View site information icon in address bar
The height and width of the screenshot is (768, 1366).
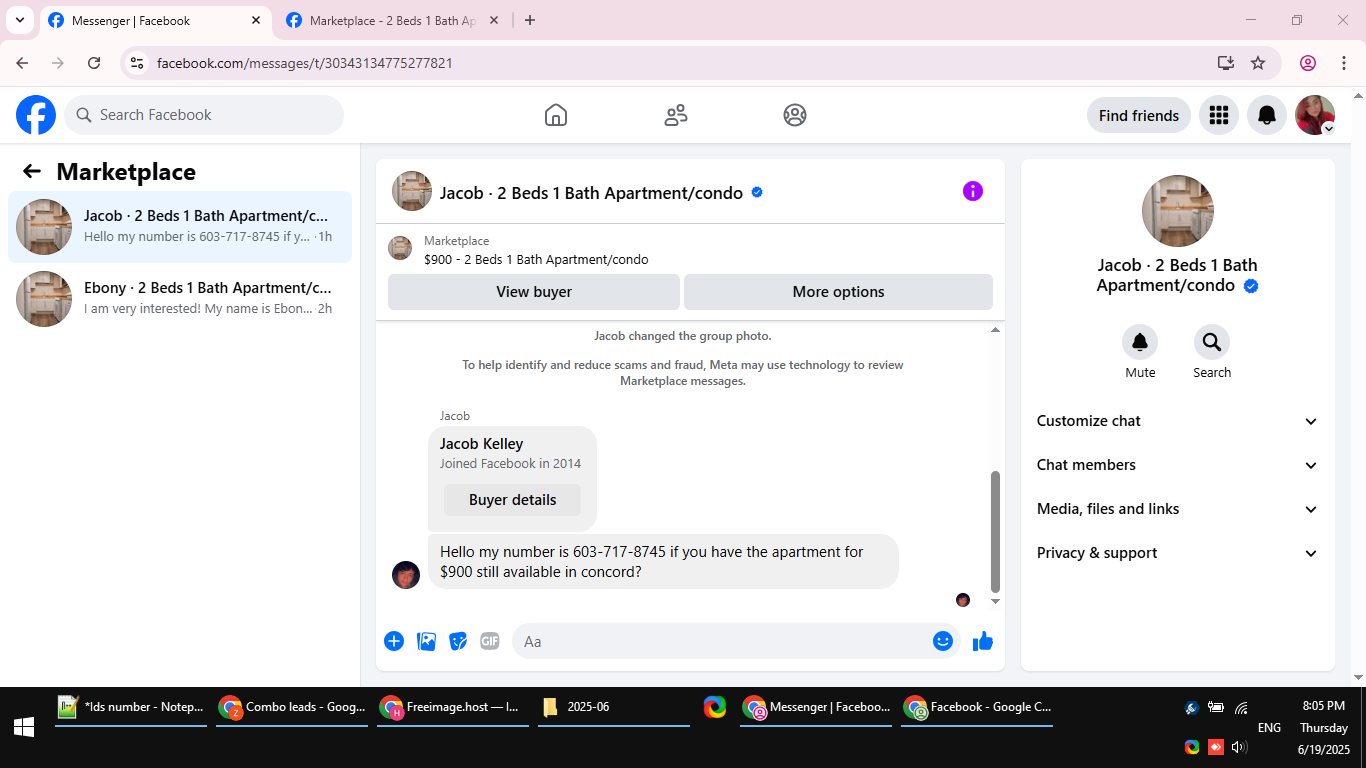point(138,63)
